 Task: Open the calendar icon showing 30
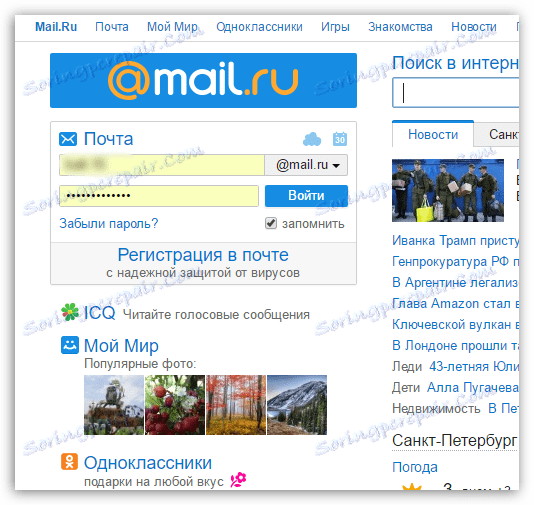tap(340, 139)
